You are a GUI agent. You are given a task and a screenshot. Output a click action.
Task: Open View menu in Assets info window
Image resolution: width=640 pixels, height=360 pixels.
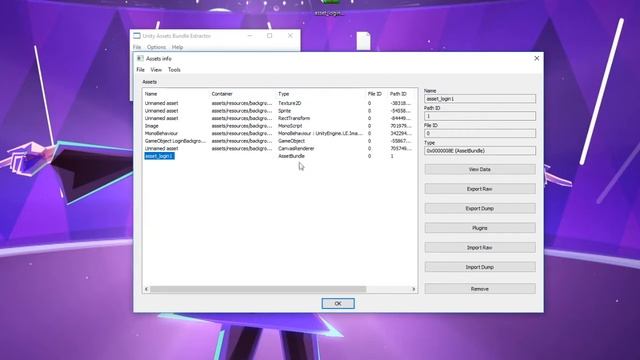click(x=156, y=70)
